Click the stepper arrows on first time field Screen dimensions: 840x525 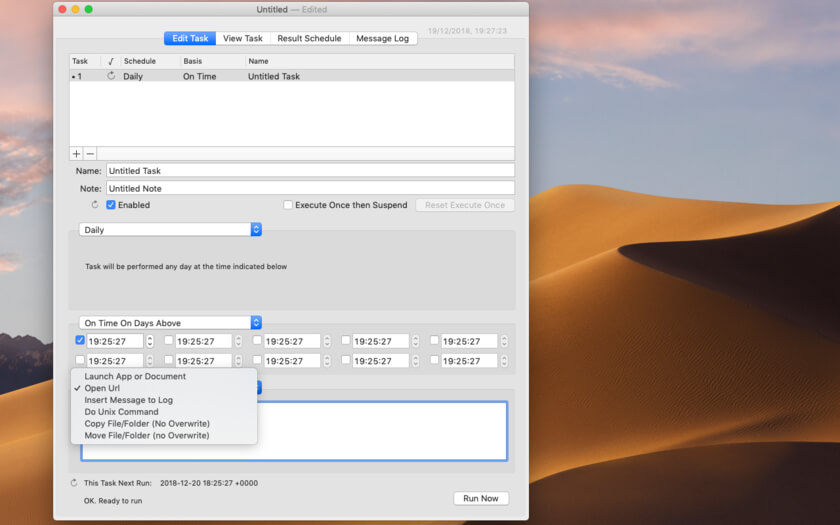tap(150, 341)
